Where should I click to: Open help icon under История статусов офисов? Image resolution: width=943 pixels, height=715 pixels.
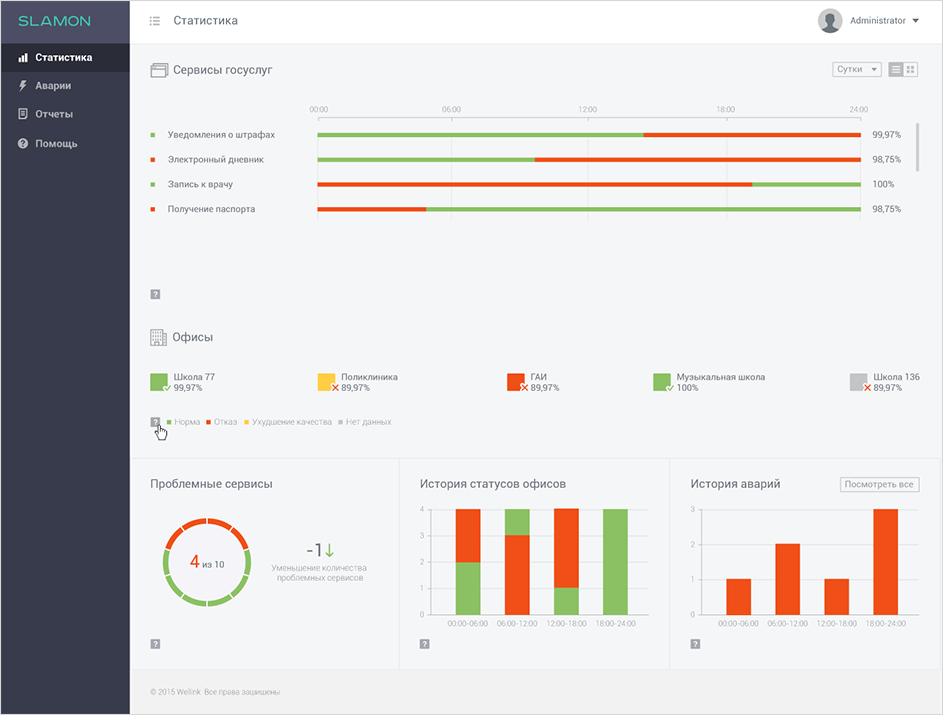click(425, 644)
